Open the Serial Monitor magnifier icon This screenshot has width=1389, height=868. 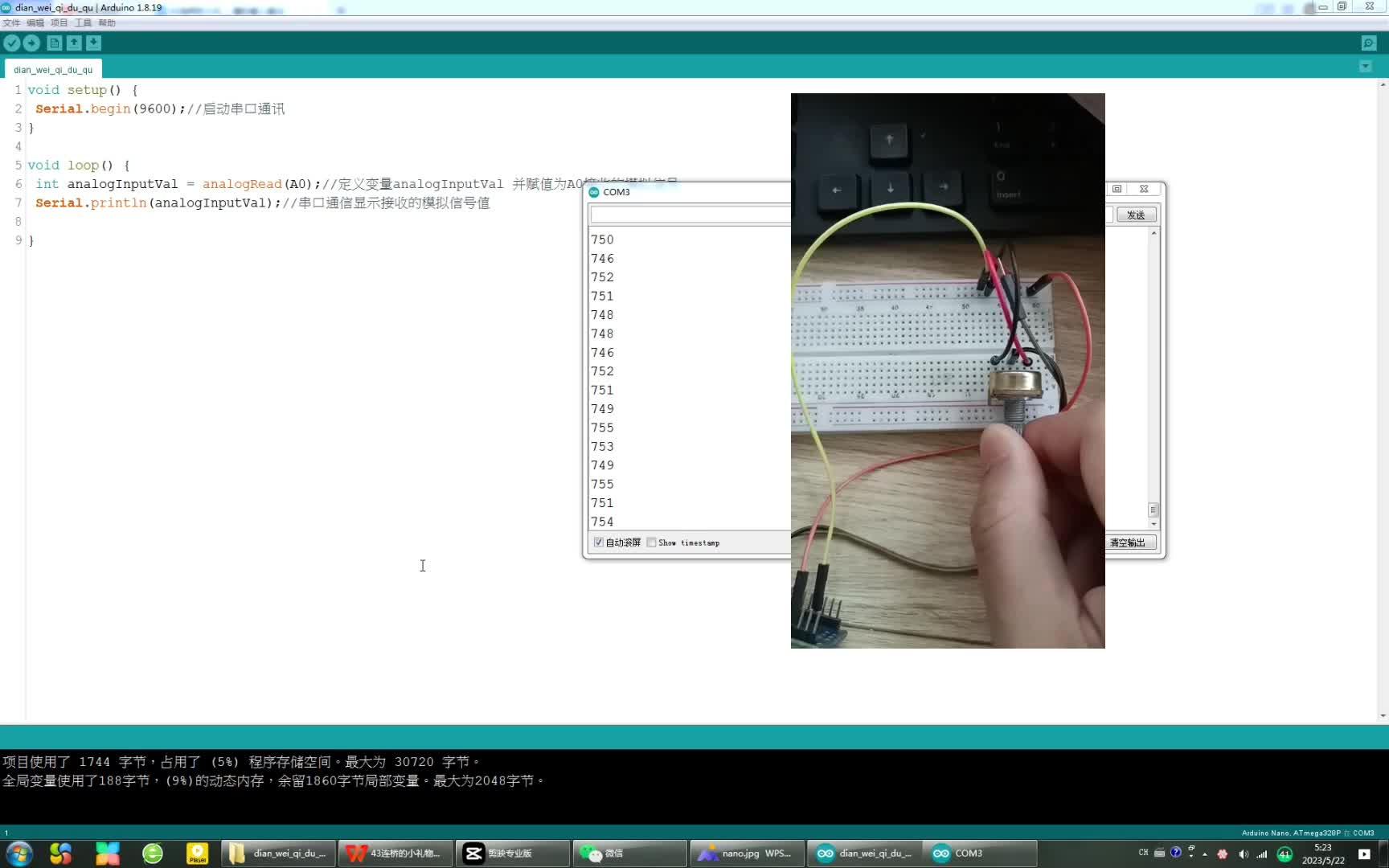coord(1369,43)
